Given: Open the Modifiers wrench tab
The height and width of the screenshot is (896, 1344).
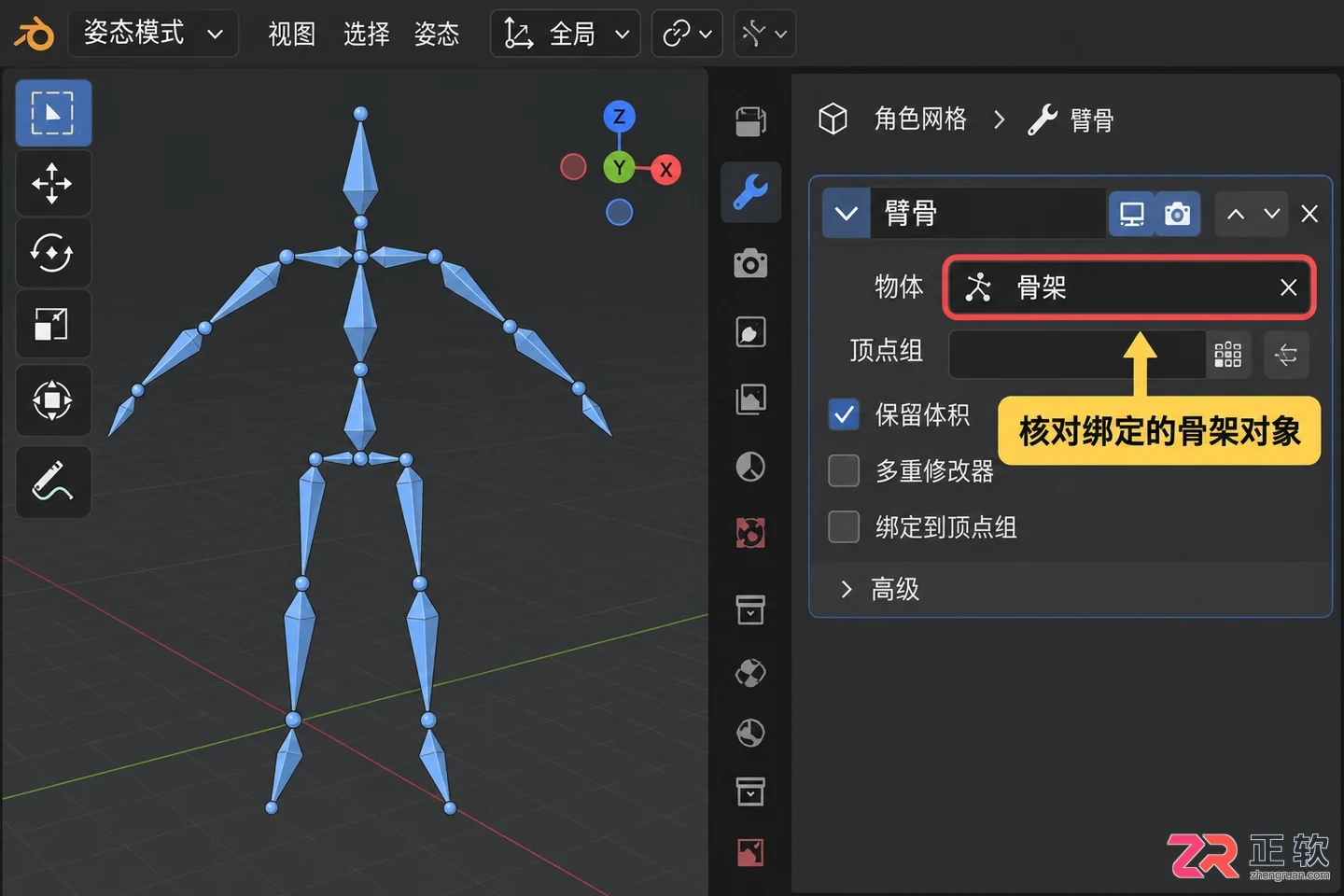Looking at the screenshot, I should pyautogui.click(x=750, y=191).
